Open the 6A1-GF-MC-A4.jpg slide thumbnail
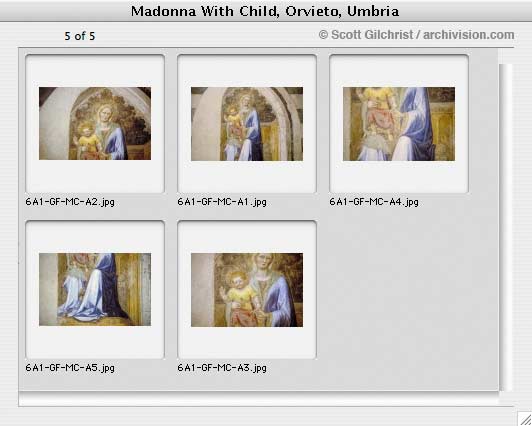The image size is (532, 426). coord(399,124)
